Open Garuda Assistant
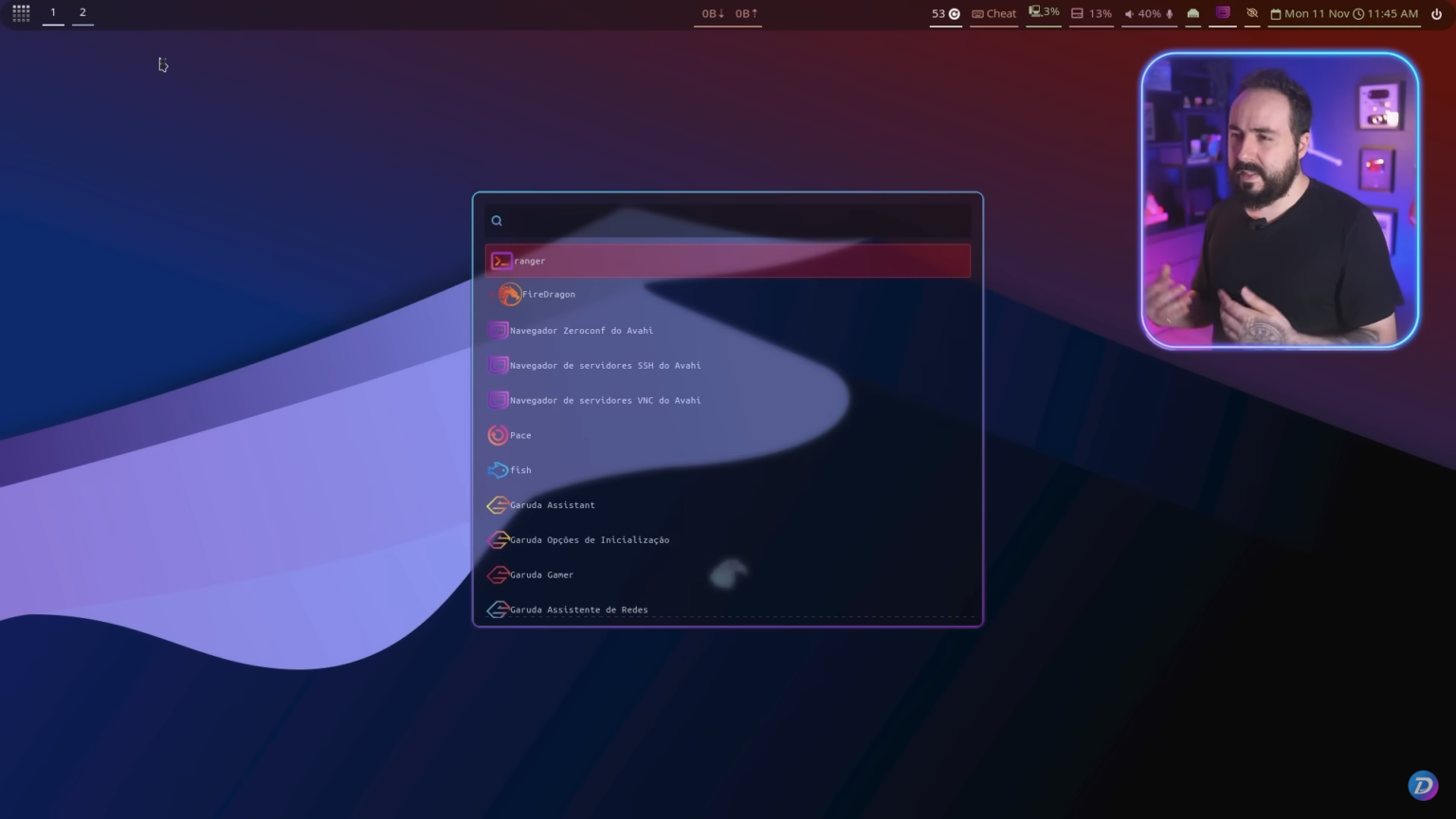Viewport: 1456px width, 819px height. pos(553,504)
